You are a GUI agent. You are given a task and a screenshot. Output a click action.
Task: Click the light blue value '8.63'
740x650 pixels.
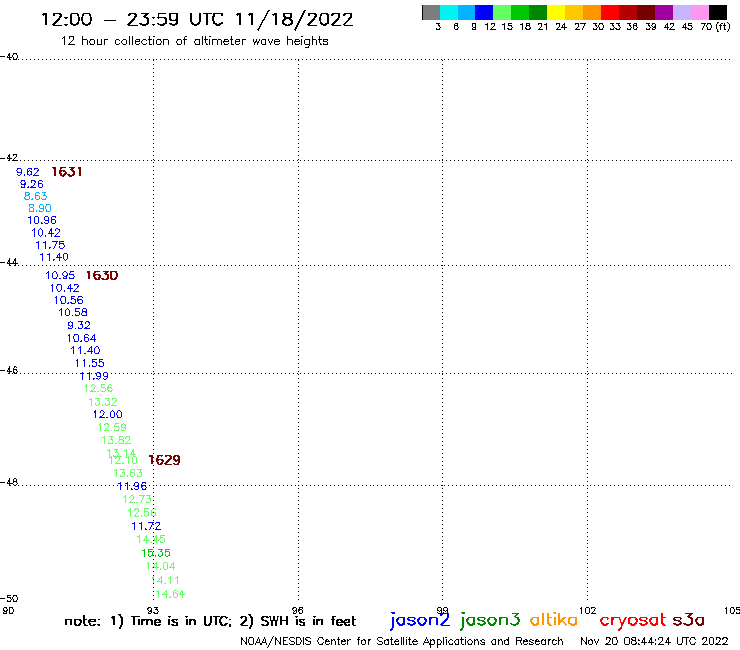point(35,196)
